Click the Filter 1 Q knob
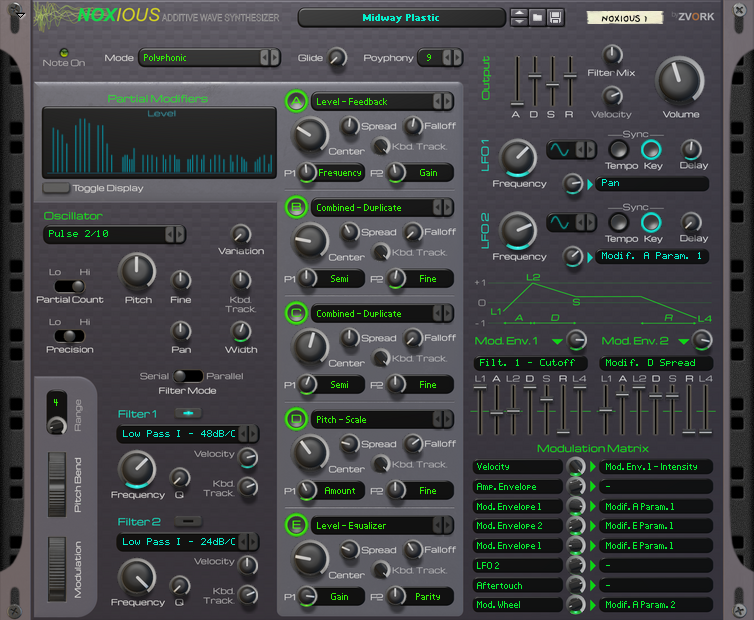The width and height of the screenshot is (754, 620). pyautogui.click(x=180, y=478)
